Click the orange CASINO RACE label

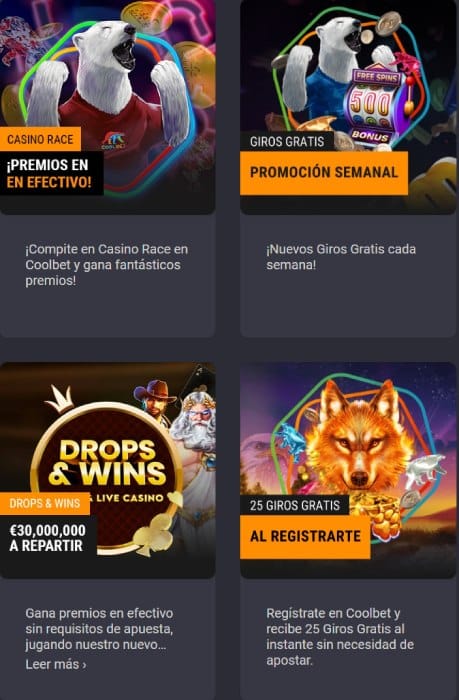(x=40, y=139)
